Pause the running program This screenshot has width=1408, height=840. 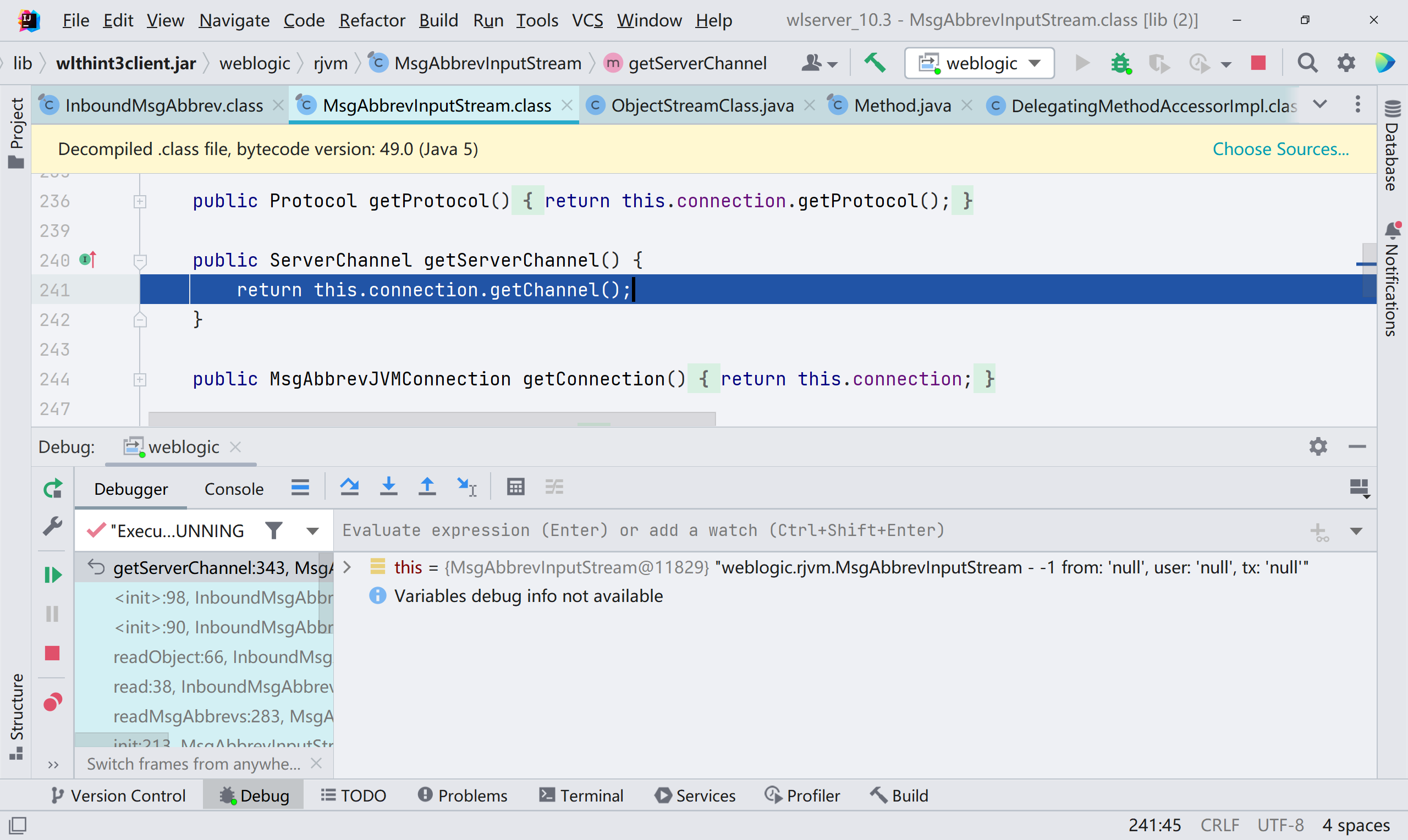point(52,614)
